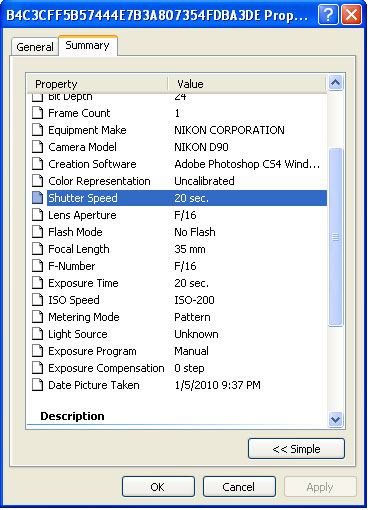Image resolution: width=370 pixels, height=510 pixels.
Task: Click the page icon beside Color Representation
Action: tap(38, 181)
